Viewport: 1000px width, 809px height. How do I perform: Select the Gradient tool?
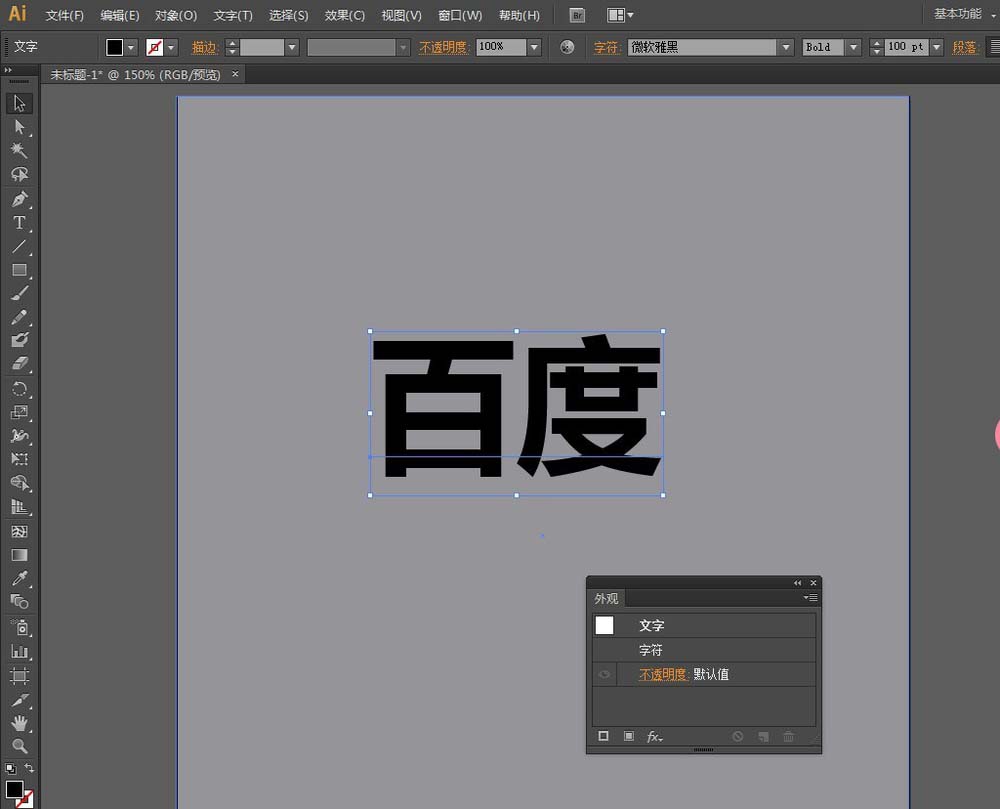click(x=19, y=555)
